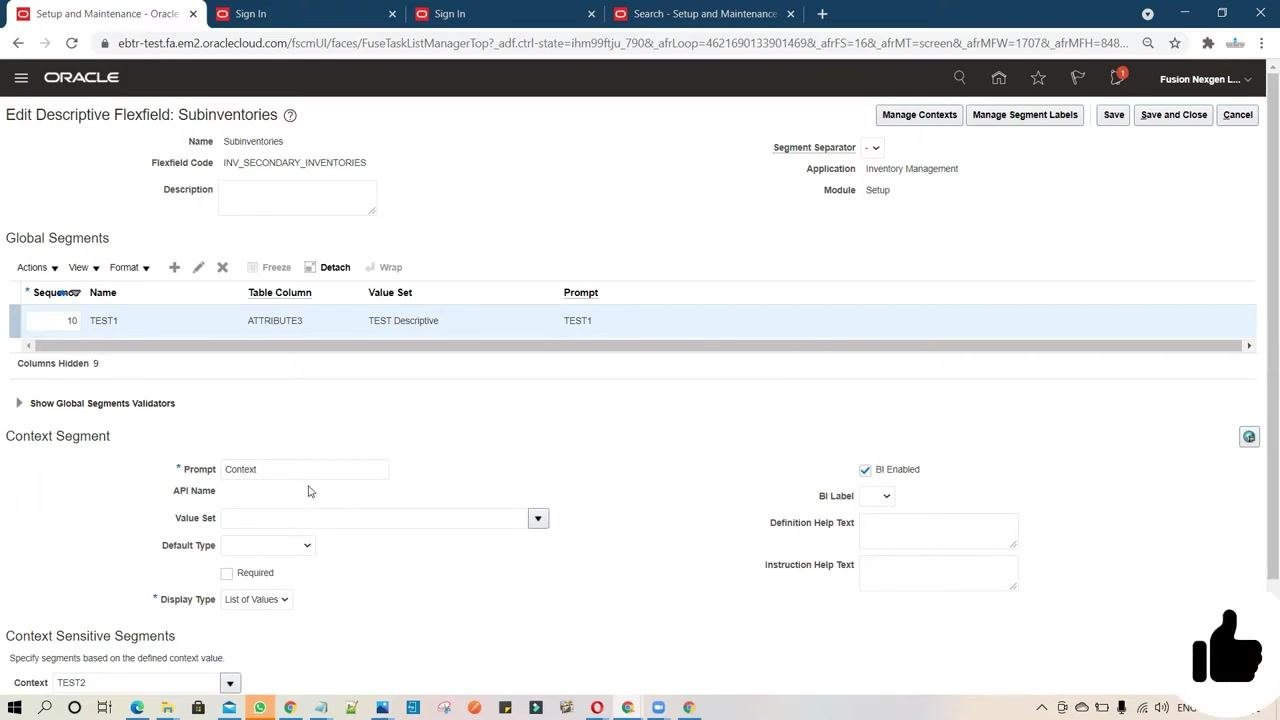The image size is (1280, 720).
Task: Open the Context TEST2 dropdown arrow
Action: [x=230, y=683]
